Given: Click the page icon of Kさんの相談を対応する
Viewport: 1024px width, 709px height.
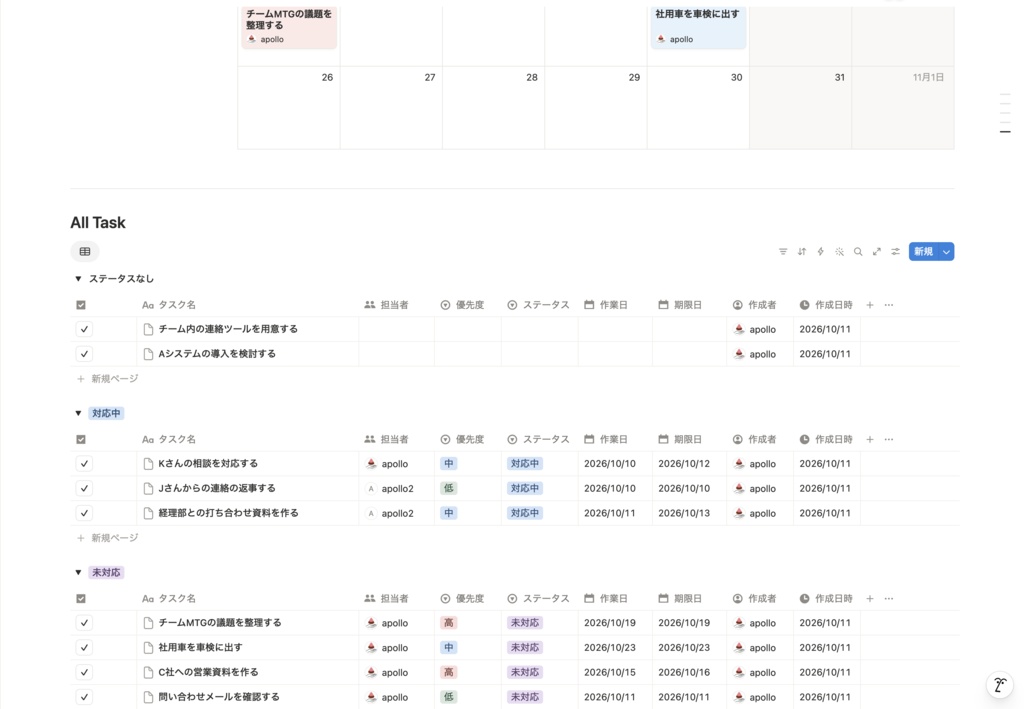Looking at the screenshot, I should click(x=148, y=464).
